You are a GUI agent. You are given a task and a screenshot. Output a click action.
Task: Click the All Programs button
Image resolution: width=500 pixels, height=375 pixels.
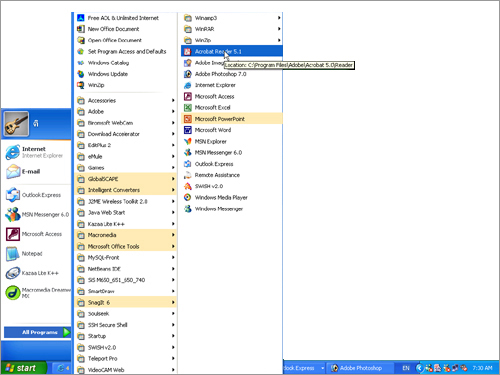click(x=37, y=332)
